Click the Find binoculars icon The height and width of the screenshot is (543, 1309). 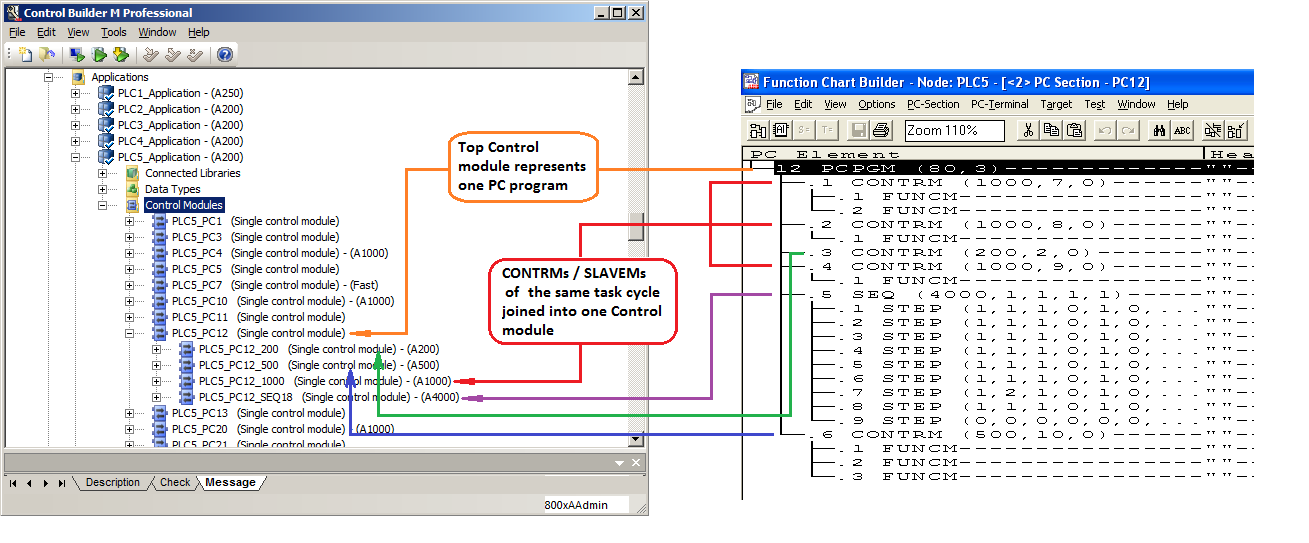click(1159, 130)
